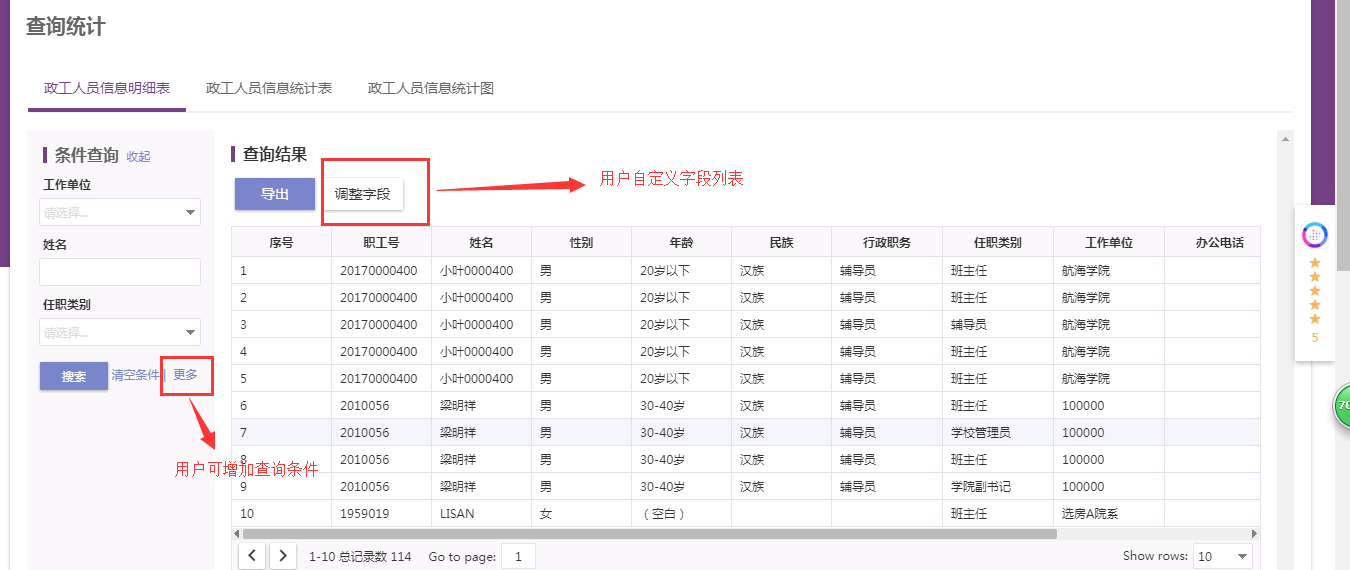Click 学校管理员 cell in row 7
This screenshot has width=1350, height=570.
tap(981, 432)
